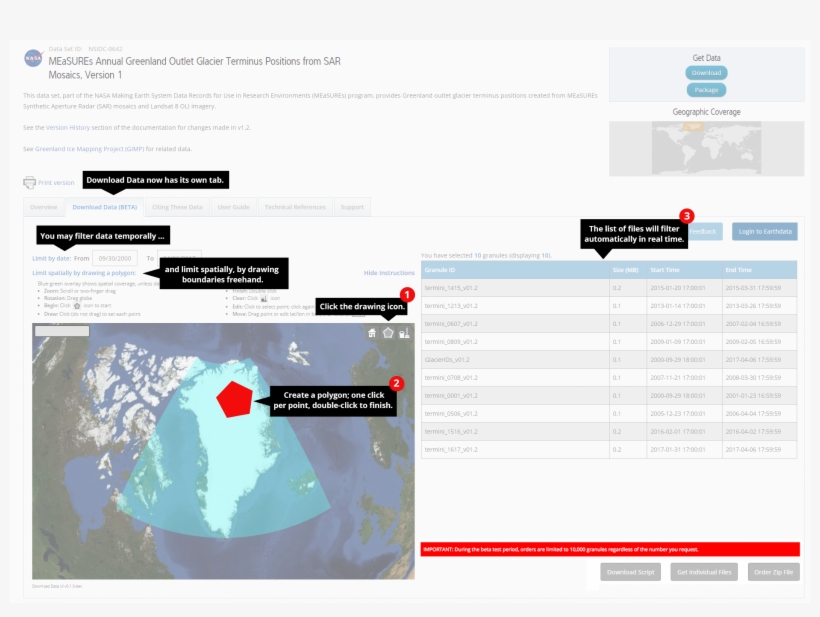Screen dimensions: 820x617
Task: Collapse instructions via Hide Instructions link
Action: [388, 272]
